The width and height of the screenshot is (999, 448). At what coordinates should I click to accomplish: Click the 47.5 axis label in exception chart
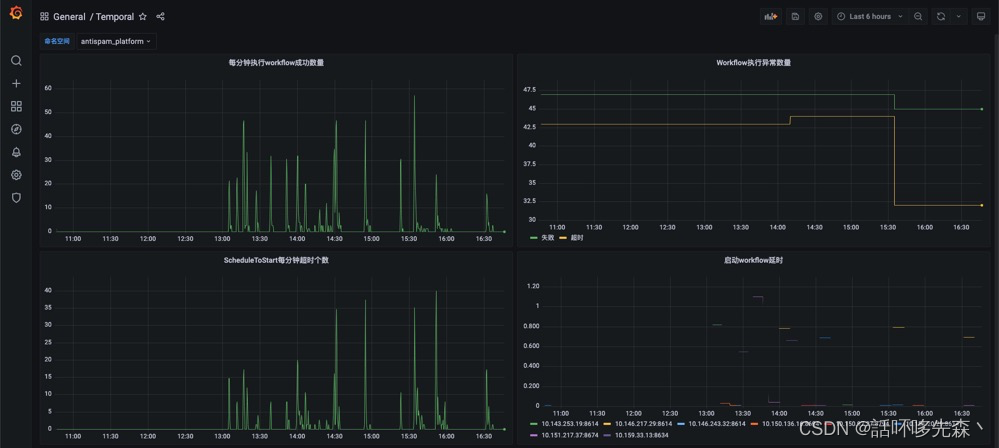[x=528, y=90]
